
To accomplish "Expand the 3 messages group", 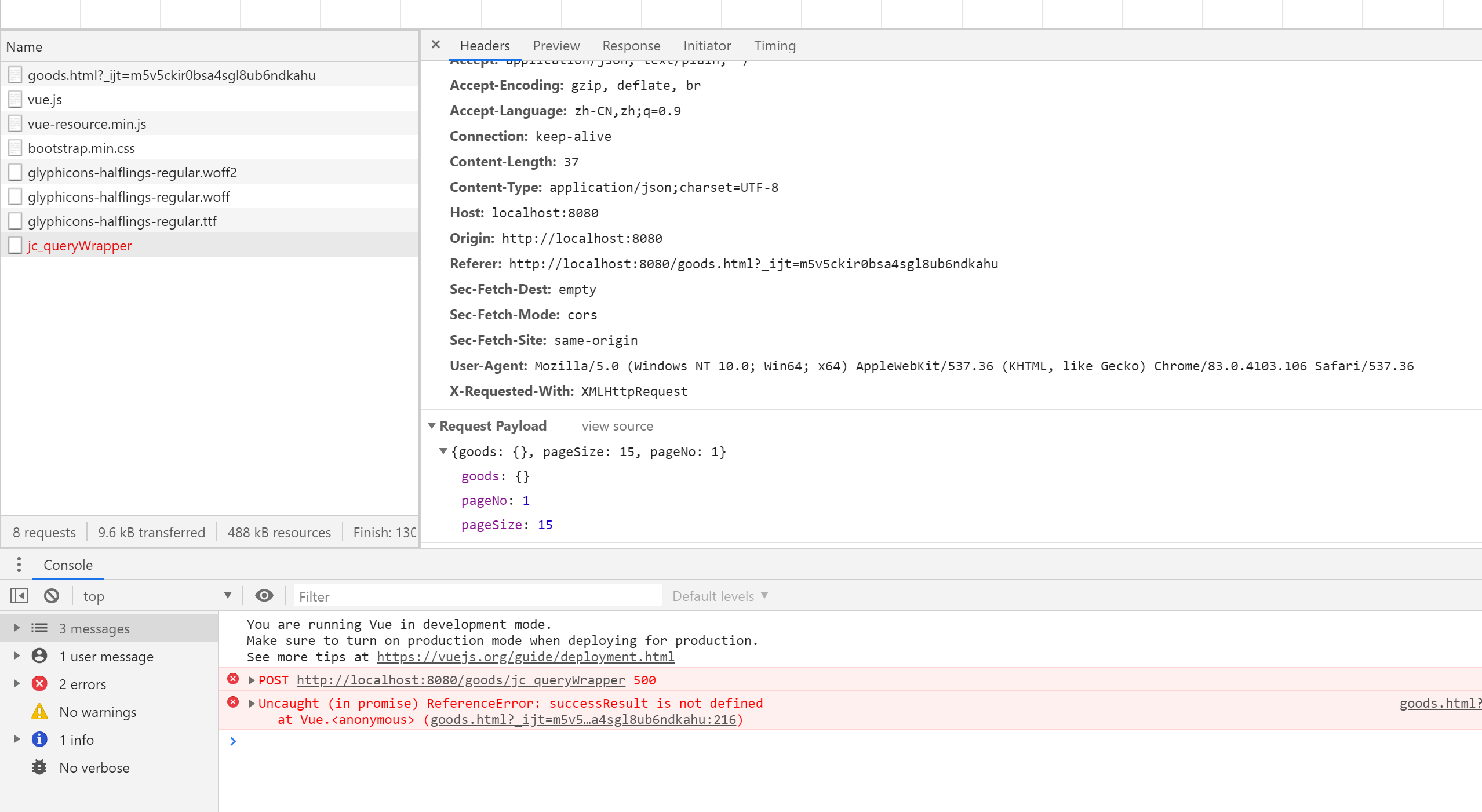I will tap(17, 628).
